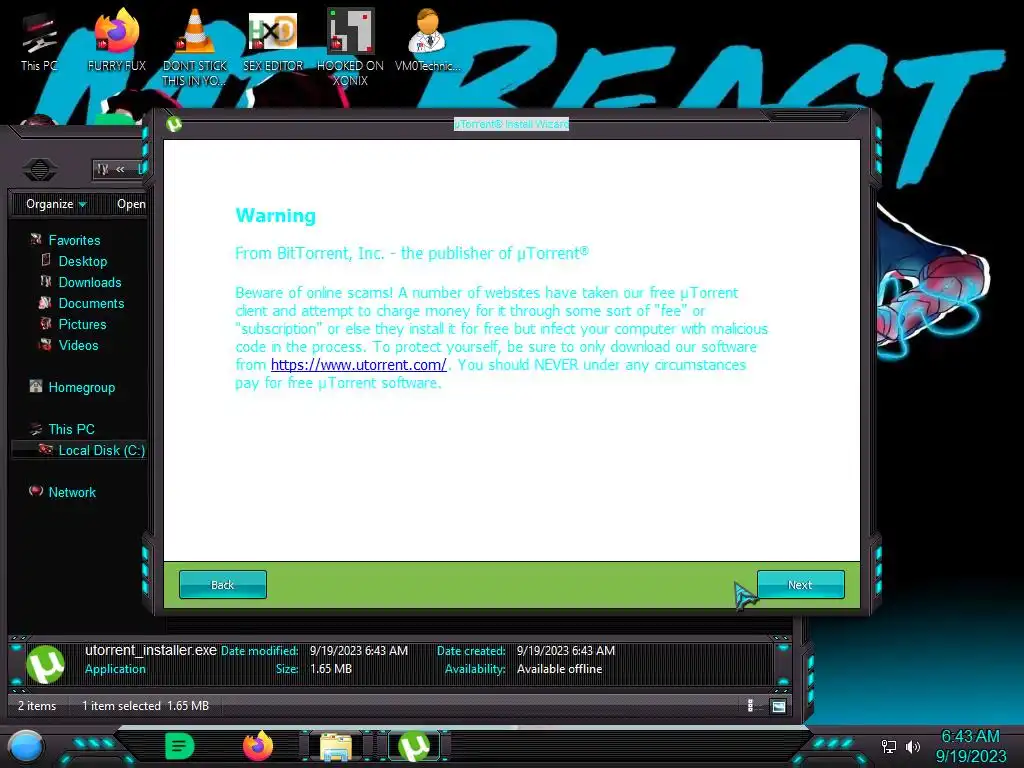
Task: Click the Size value 1.65 MB
Action: pyautogui.click(x=330, y=669)
